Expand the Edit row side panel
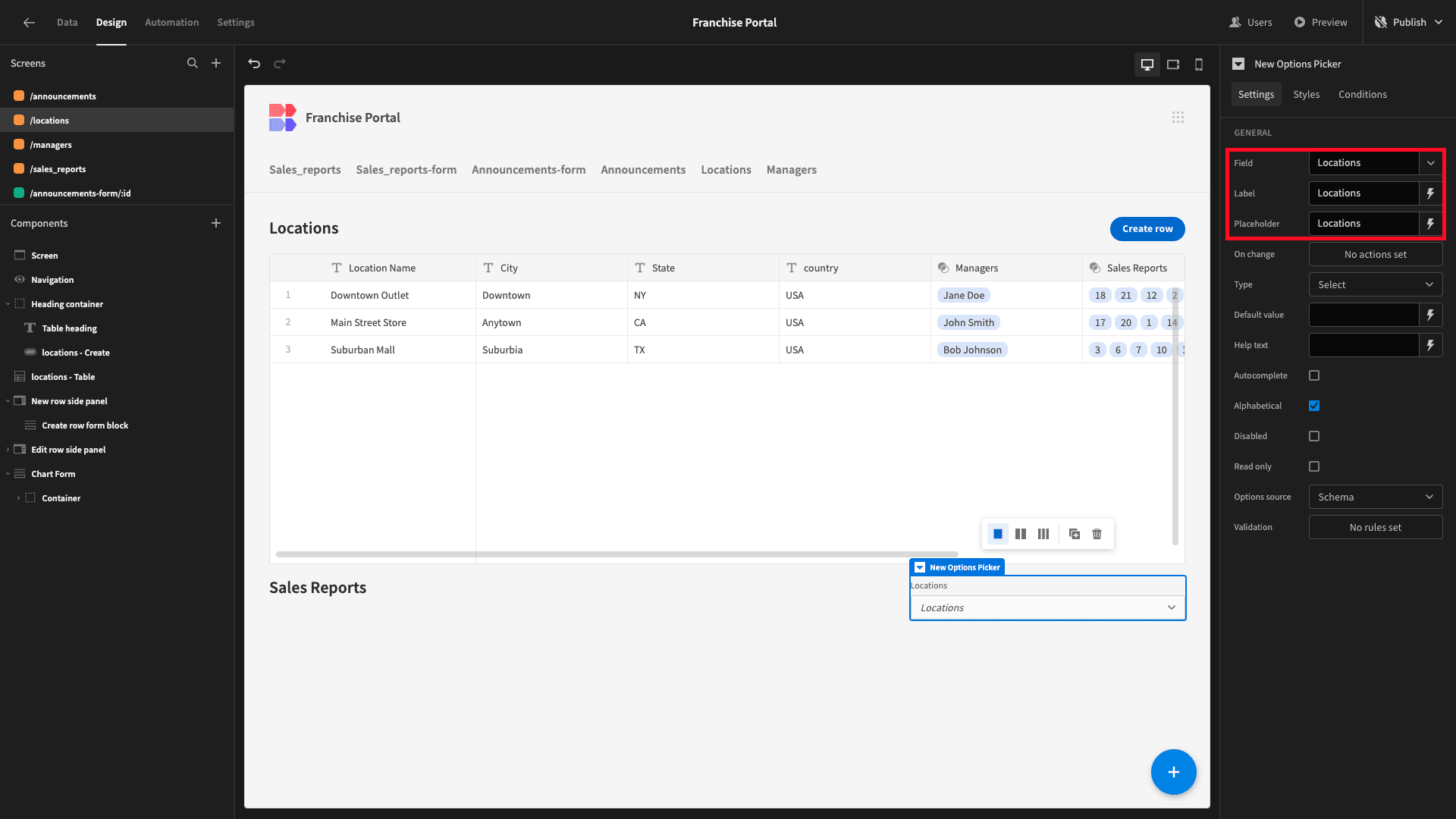1456x819 pixels. pyautogui.click(x=8, y=450)
